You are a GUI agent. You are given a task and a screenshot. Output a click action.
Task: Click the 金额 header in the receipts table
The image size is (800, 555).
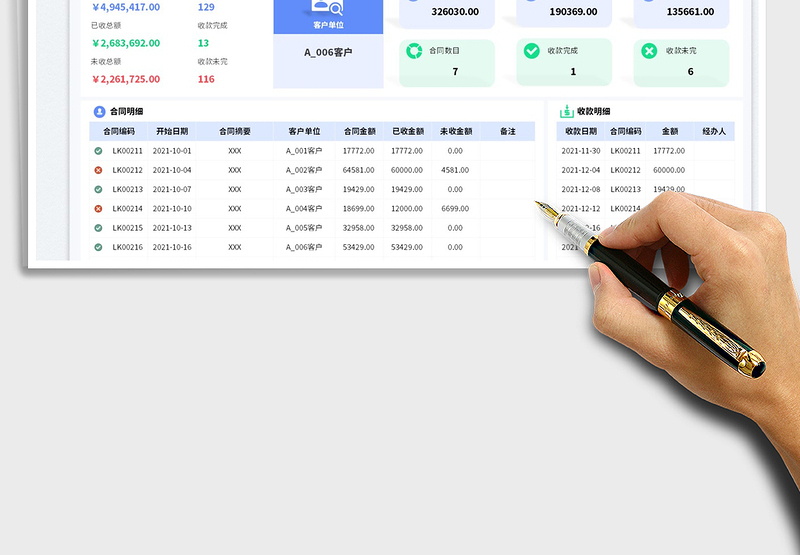tap(670, 132)
